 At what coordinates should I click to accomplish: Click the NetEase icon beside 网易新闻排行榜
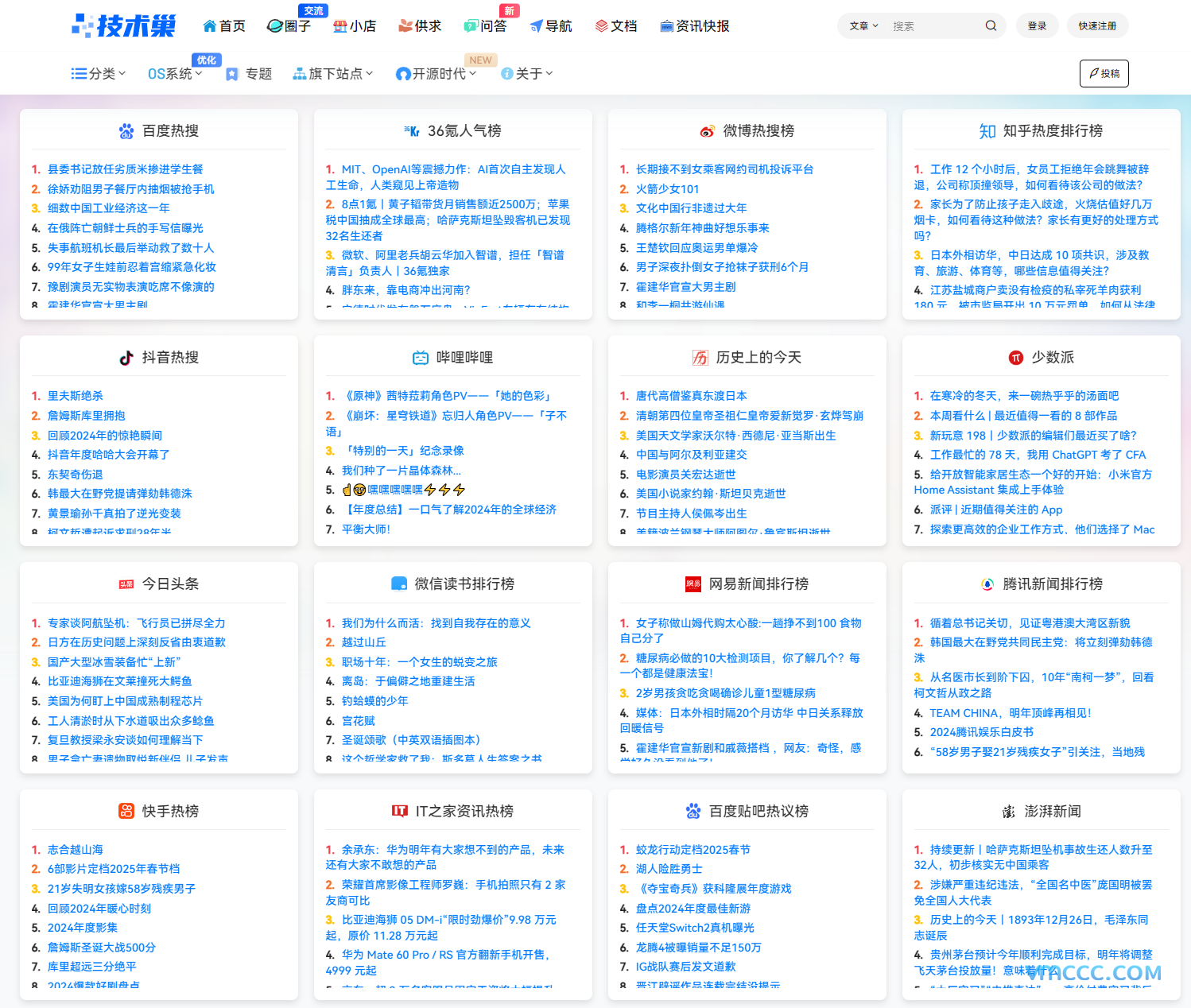click(x=693, y=584)
